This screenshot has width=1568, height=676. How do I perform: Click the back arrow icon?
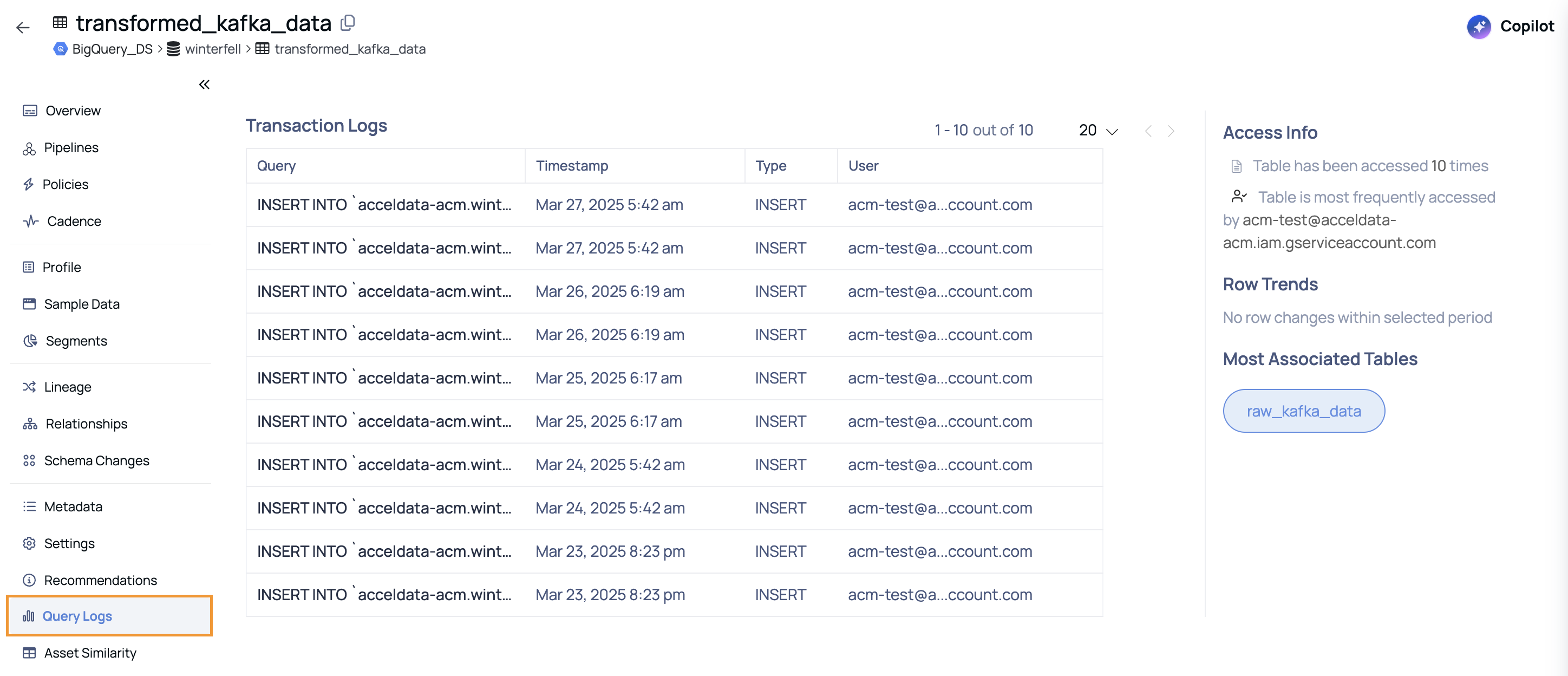point(23,28)
